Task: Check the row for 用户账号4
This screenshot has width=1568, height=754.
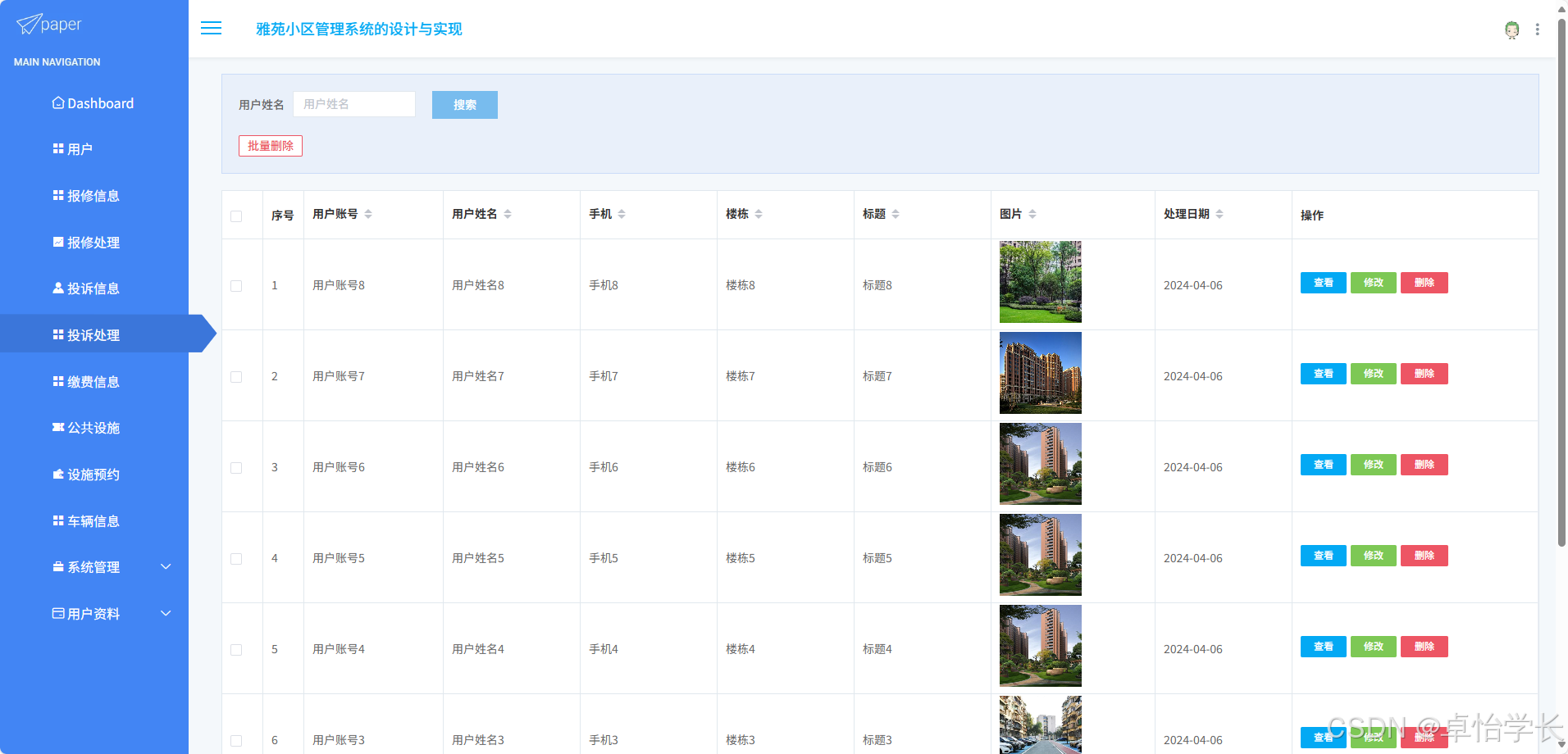Action: point(236,650)
